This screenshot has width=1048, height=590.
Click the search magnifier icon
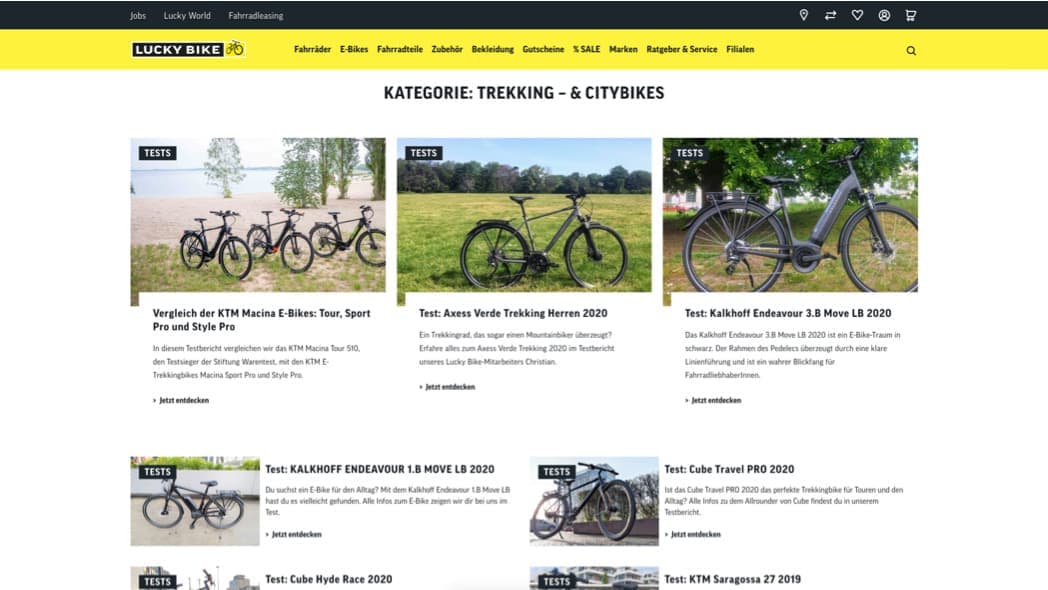pyautogui.click(x=911, y=50)
